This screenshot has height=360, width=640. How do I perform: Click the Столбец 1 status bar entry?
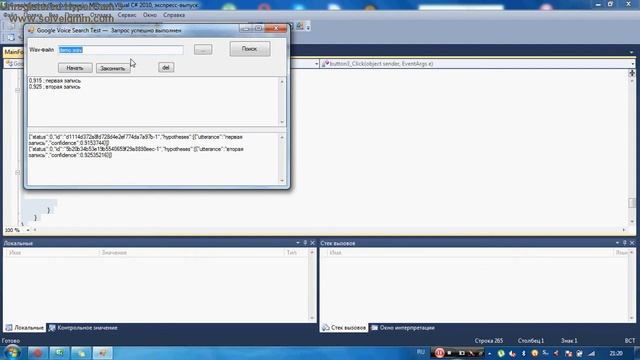pyautogui.click(x=531, y=340)
